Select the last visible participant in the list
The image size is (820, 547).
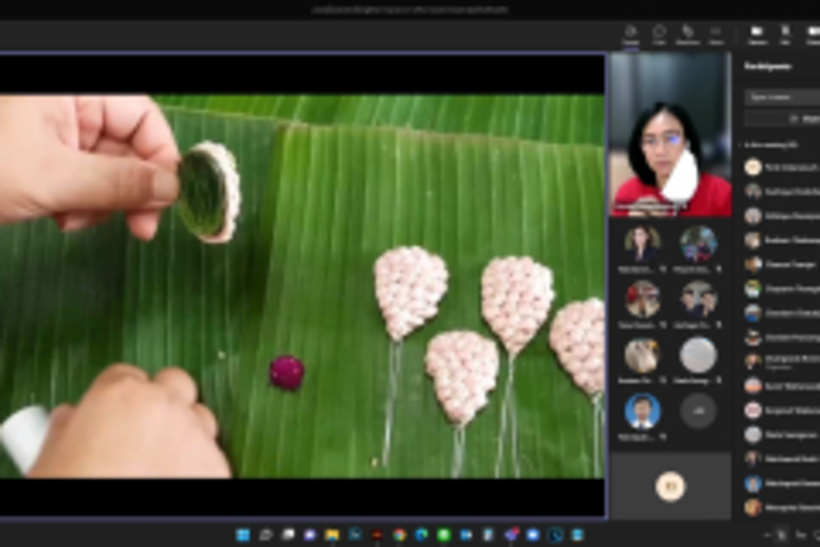point(781,507)
